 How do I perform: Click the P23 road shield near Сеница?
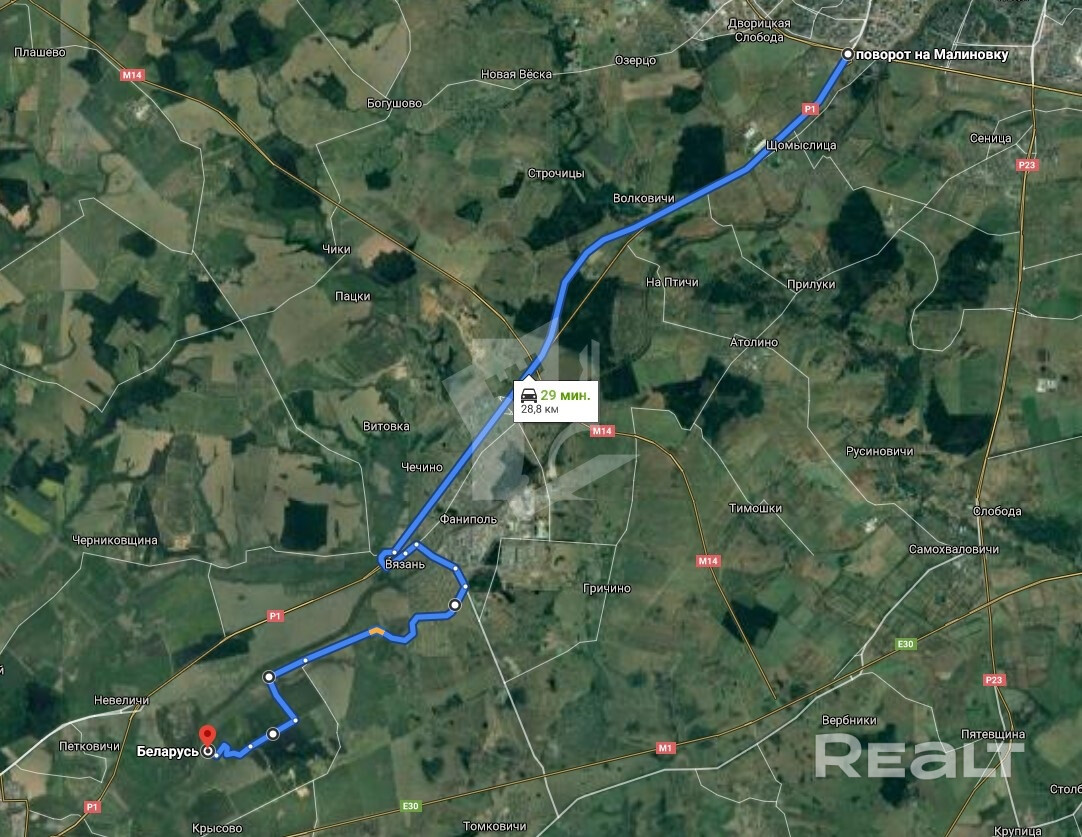1027,165
